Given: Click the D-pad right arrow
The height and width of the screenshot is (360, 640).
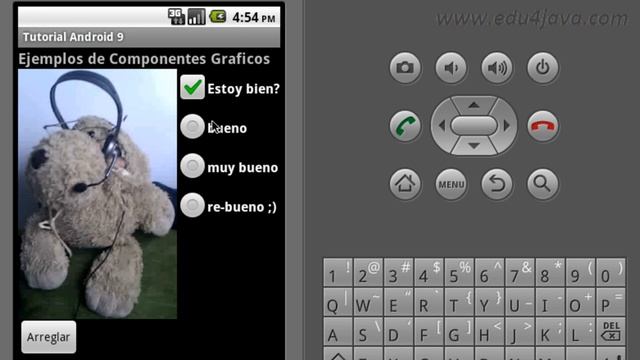Looking at the screenshot, I should [x=507, y=126].
